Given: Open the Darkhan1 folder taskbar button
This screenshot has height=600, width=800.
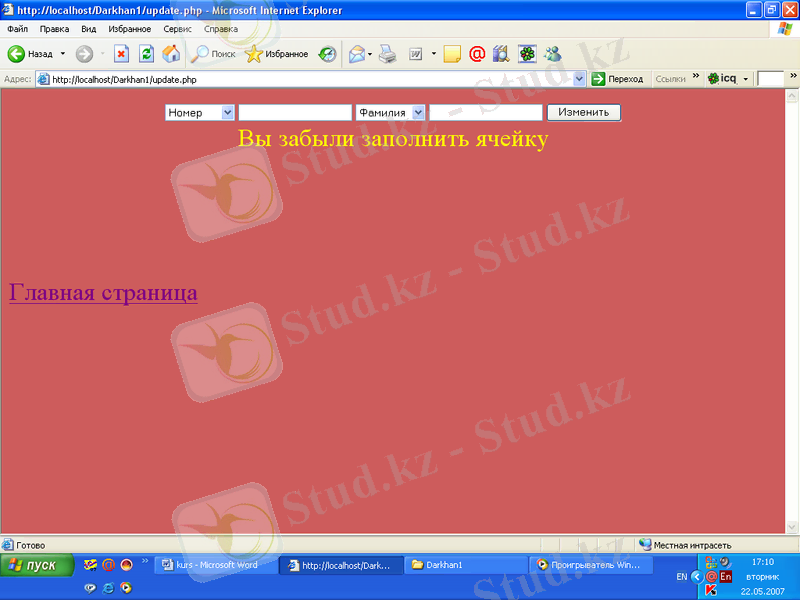Looking at the screenshot, I should [x=465, y=565].
